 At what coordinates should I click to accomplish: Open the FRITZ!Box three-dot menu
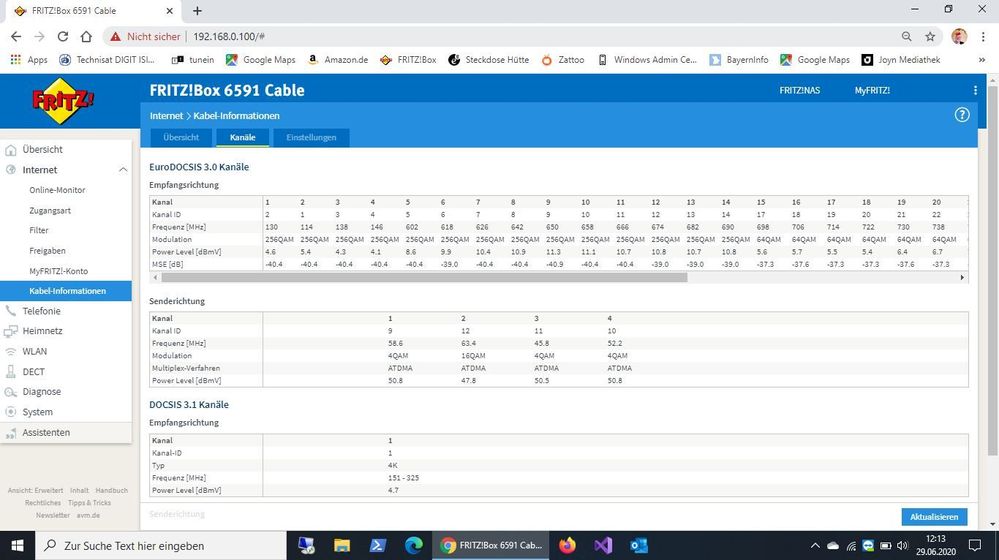[x=975, y=90]
